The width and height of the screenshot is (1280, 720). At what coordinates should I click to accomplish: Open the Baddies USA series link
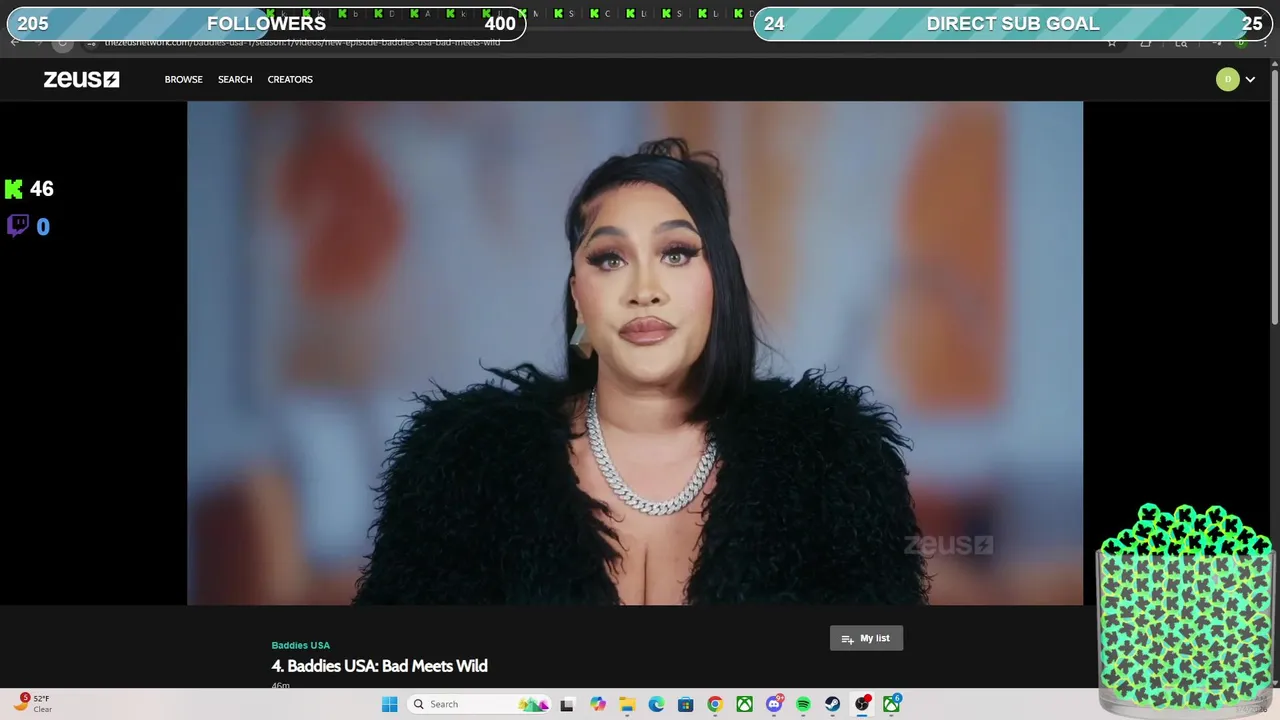[x=300, y=645]
